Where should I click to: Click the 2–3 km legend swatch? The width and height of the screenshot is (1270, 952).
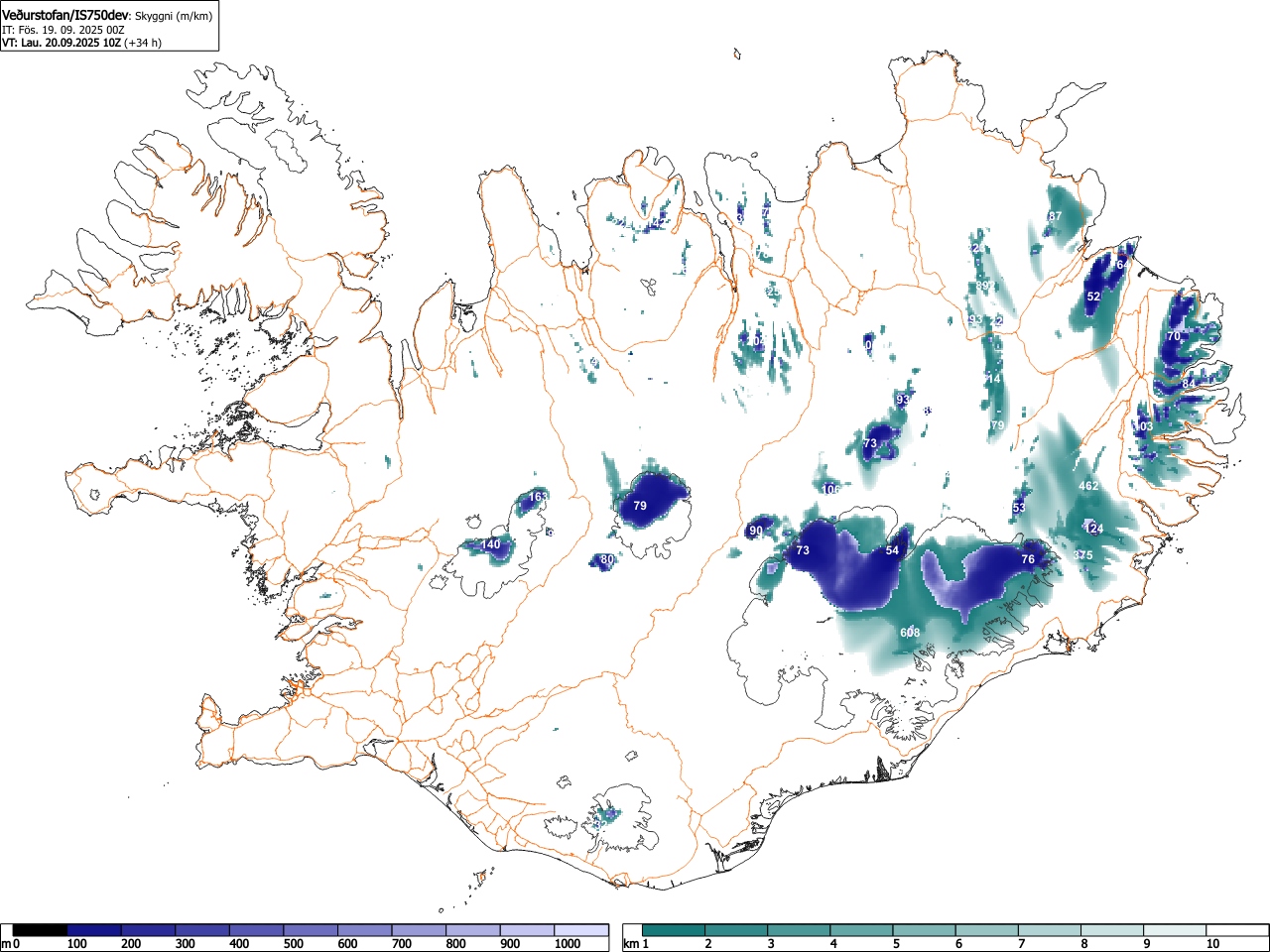(x=736, y=930)
